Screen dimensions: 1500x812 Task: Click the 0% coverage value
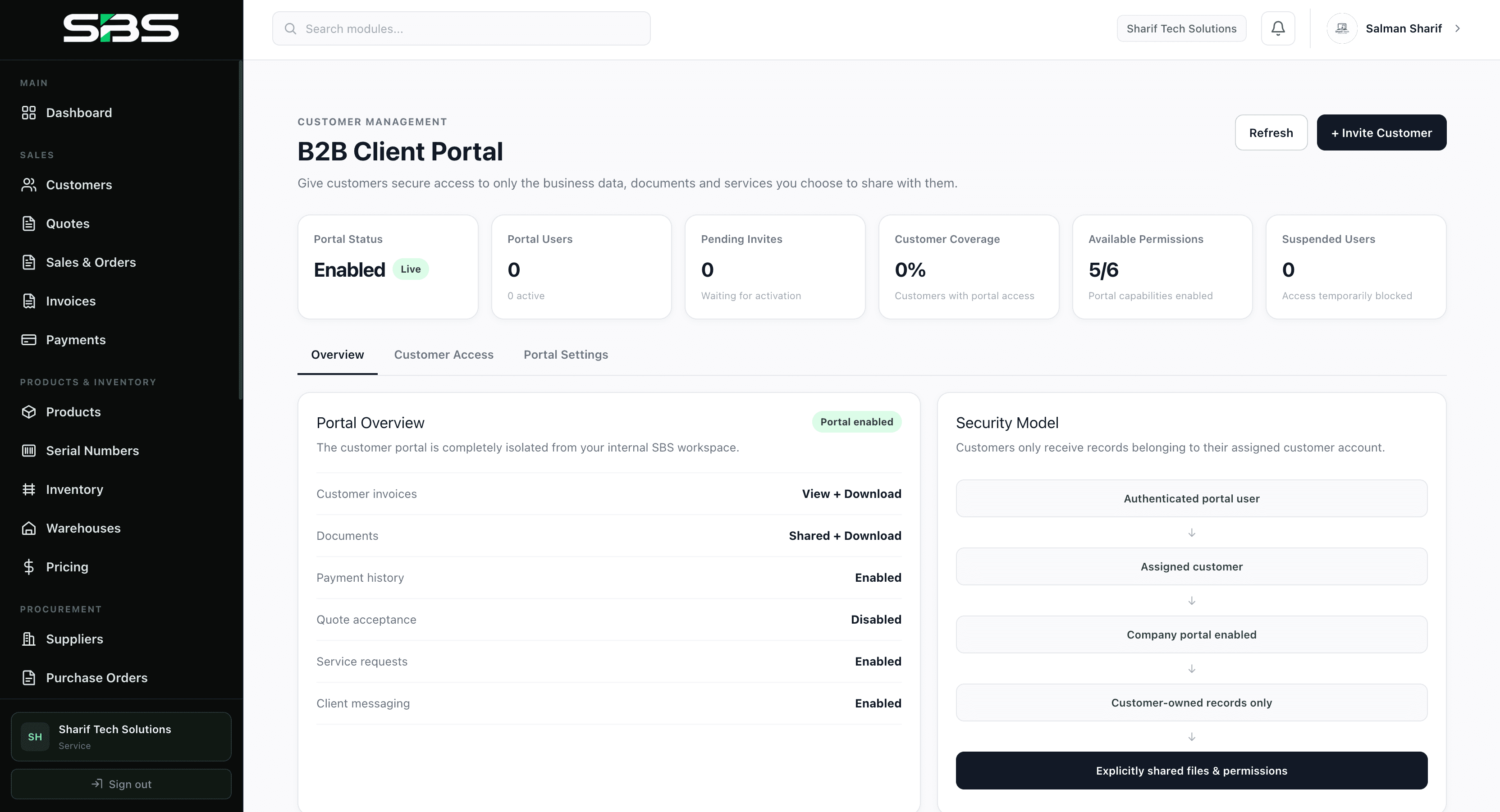tap(910, 270)
